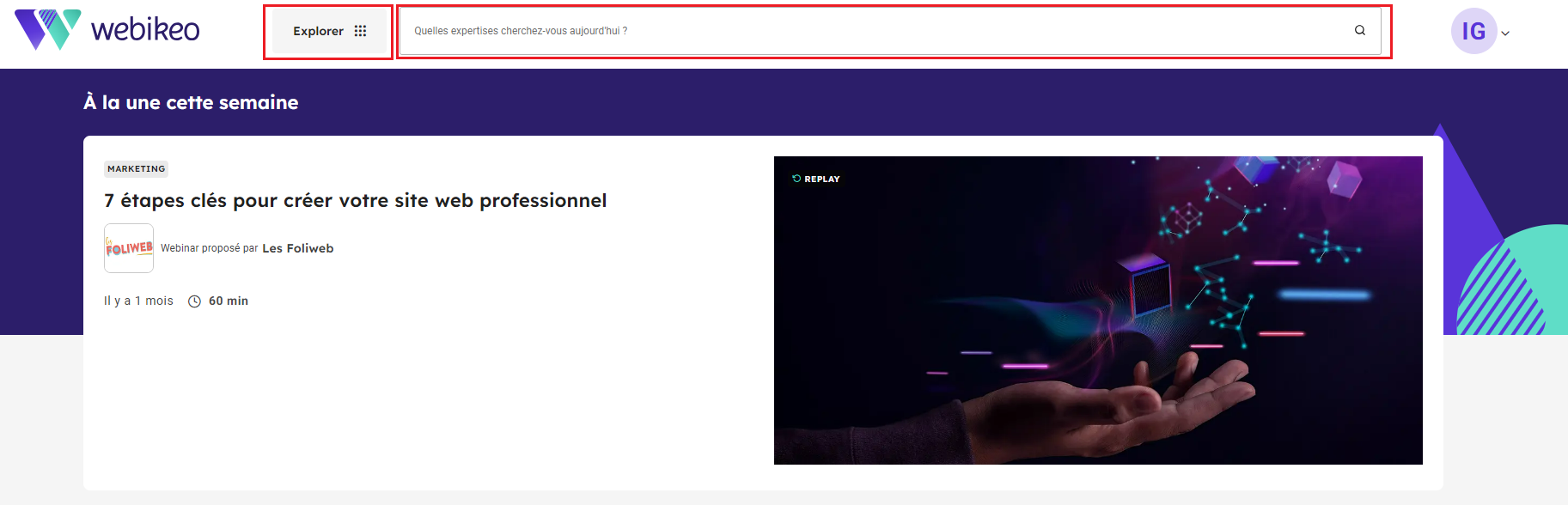Image resolution: width=1568 pixels, height=505 pixels.
Task: Click the magnifying glass search icon
Action: tap(1360, 30)
